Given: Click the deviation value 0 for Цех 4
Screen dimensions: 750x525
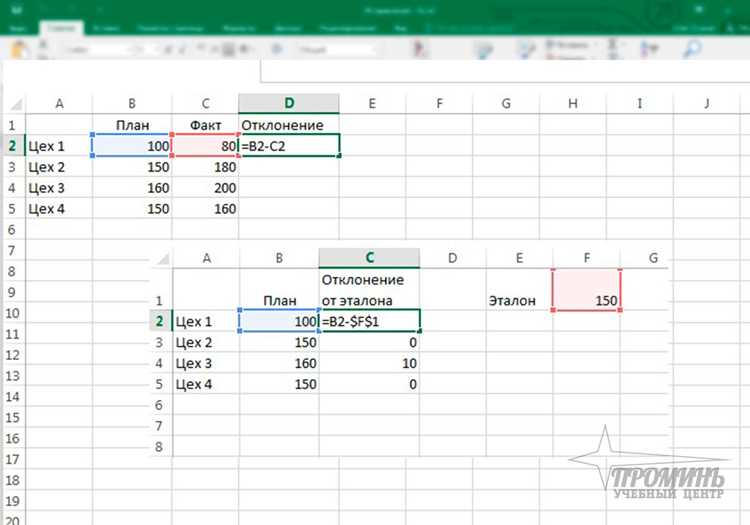Looking at the screenshot, I should pyautogui.click(x=369, y=384).
